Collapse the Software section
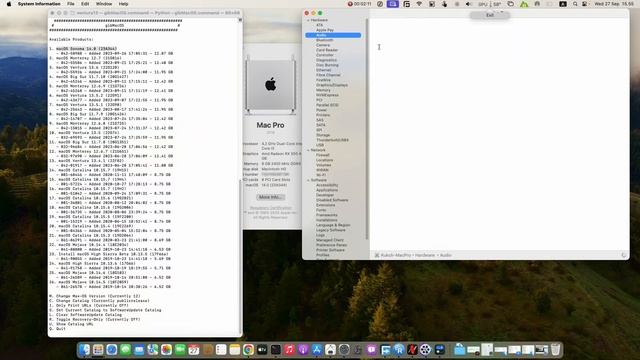The width and height of the screenshot is (640, 360). [x=309, y=180]
